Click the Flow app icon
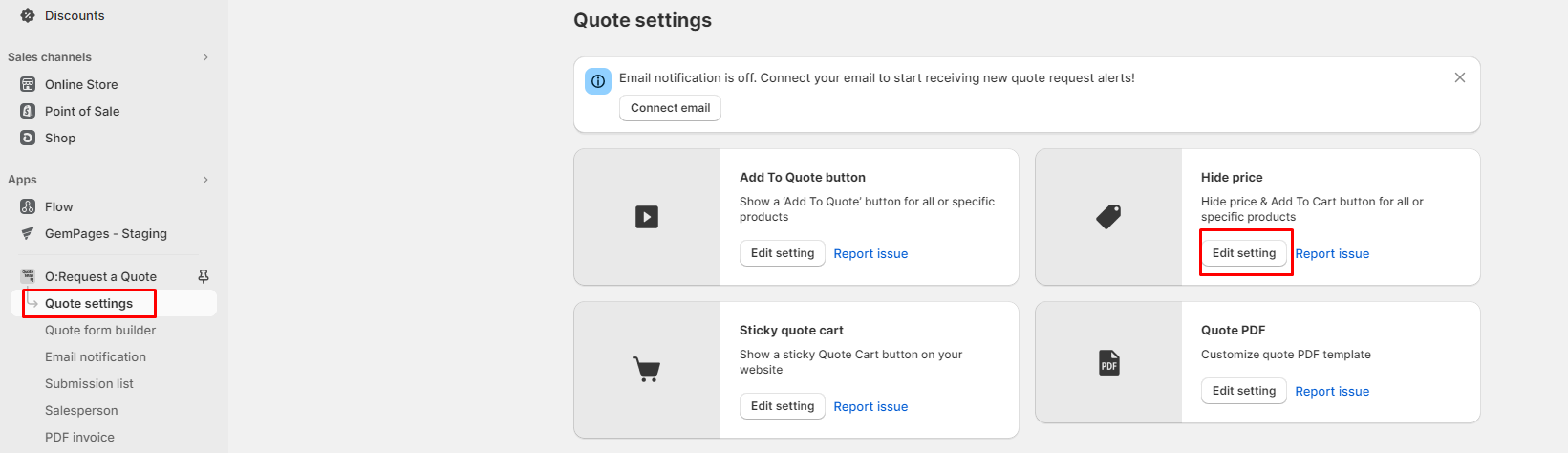The width and height of the screenshot is (1568, 453). [28, 206]
